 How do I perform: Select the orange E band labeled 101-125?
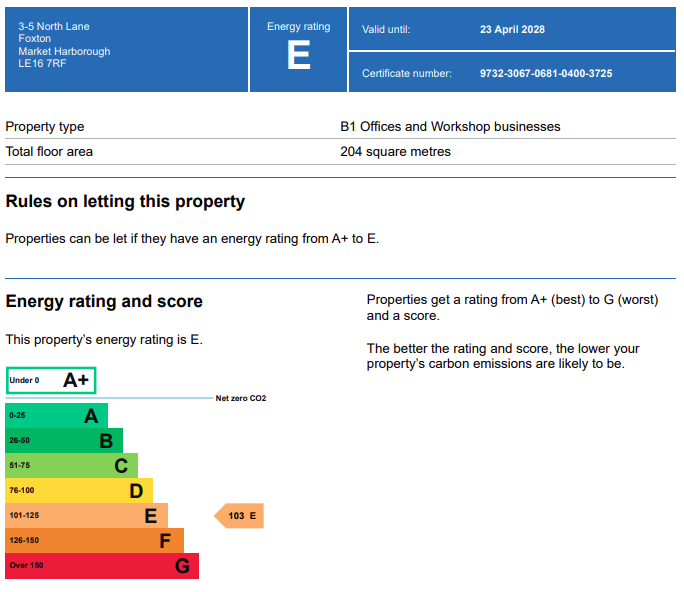tap(86, 516)
